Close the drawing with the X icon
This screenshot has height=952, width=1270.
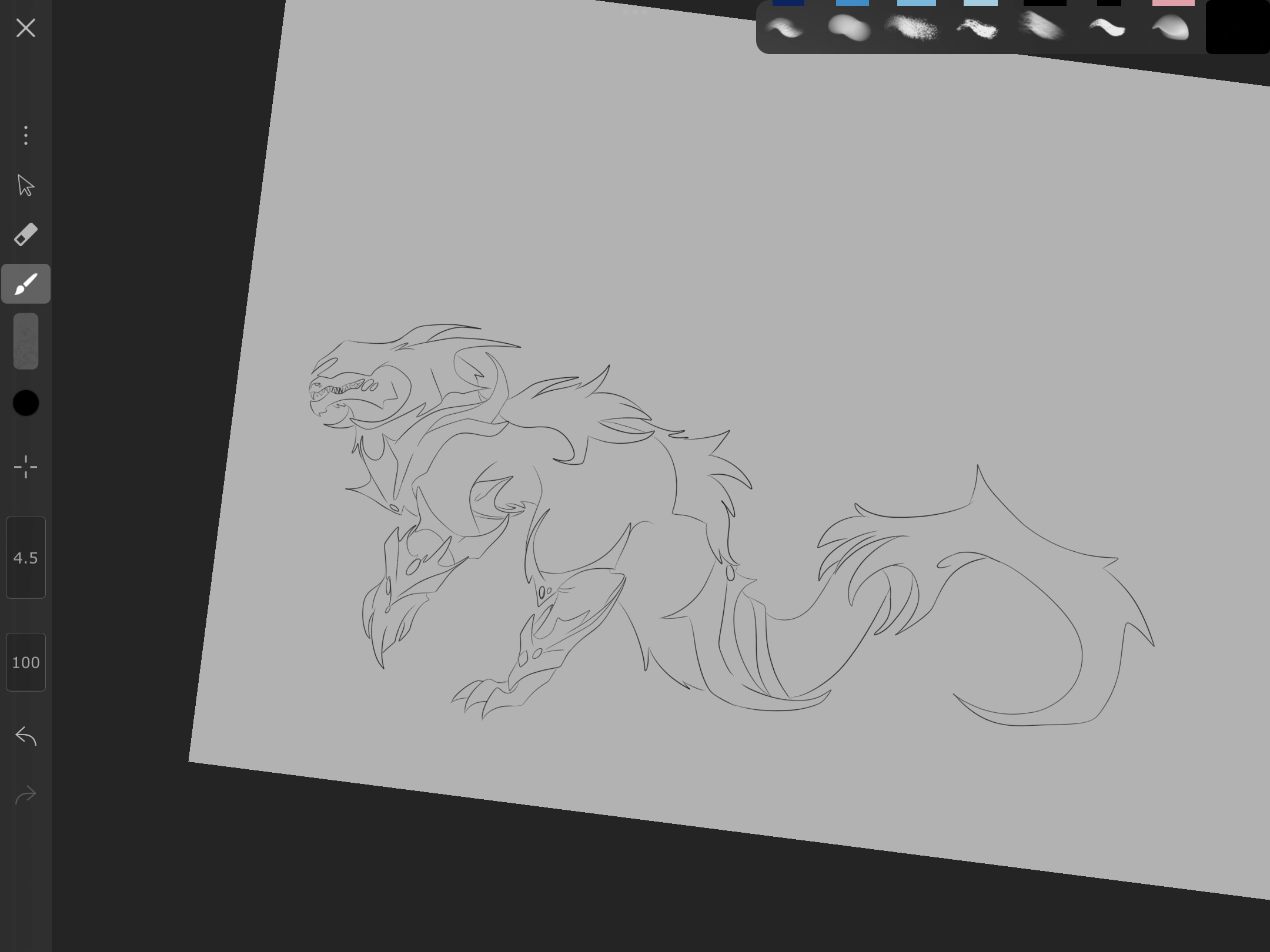[x=26, y=28]
